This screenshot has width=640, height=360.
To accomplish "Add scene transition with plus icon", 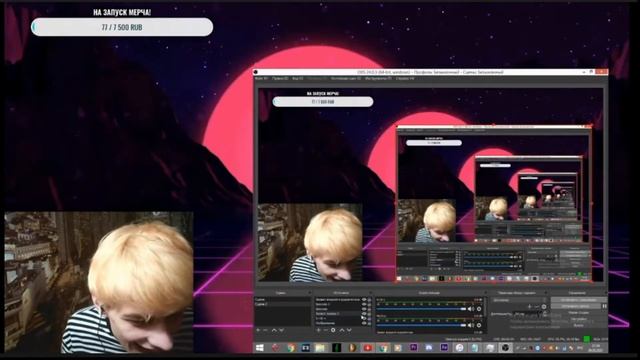I will tap(529, 307).
